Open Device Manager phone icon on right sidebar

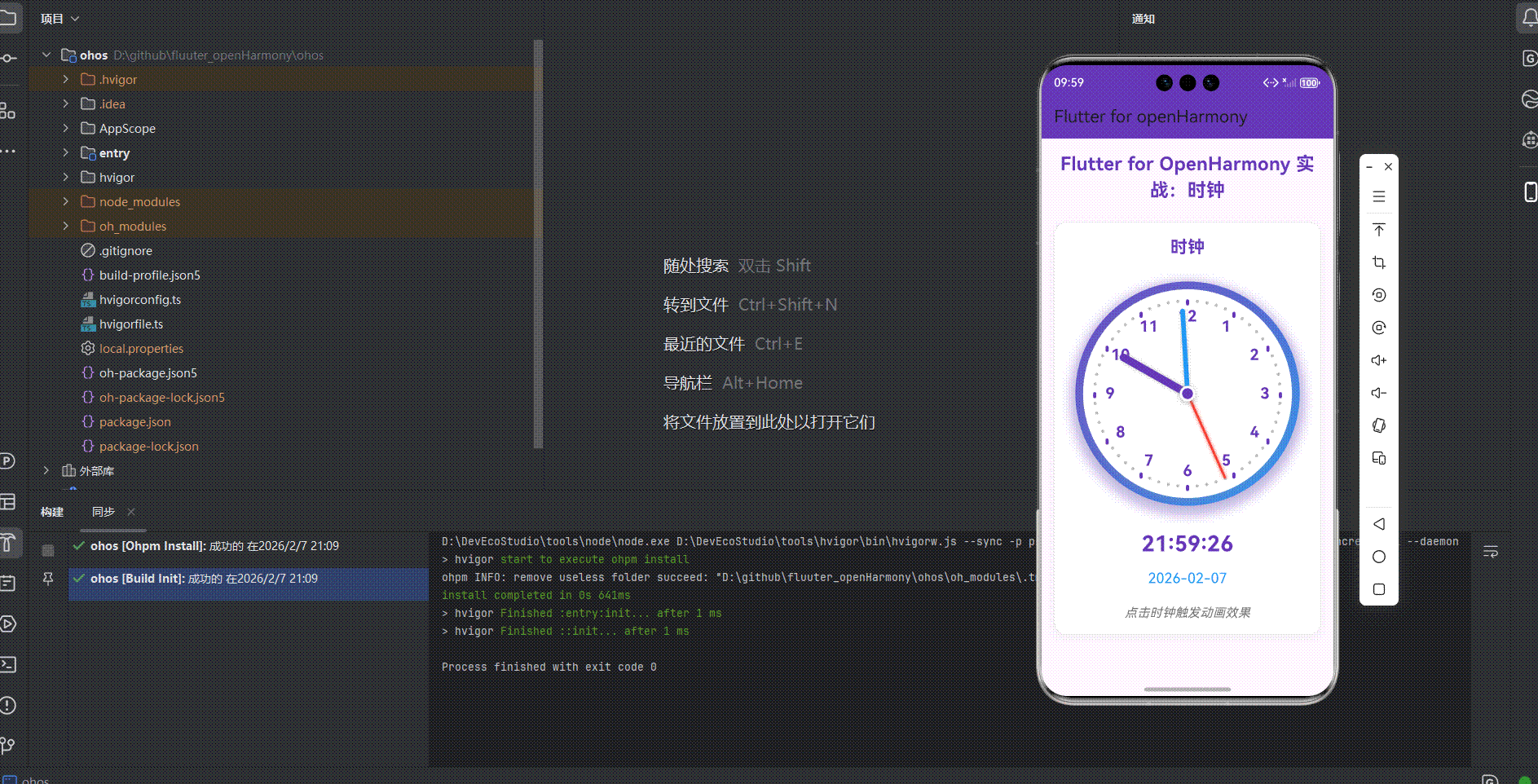click(1530, 192)
